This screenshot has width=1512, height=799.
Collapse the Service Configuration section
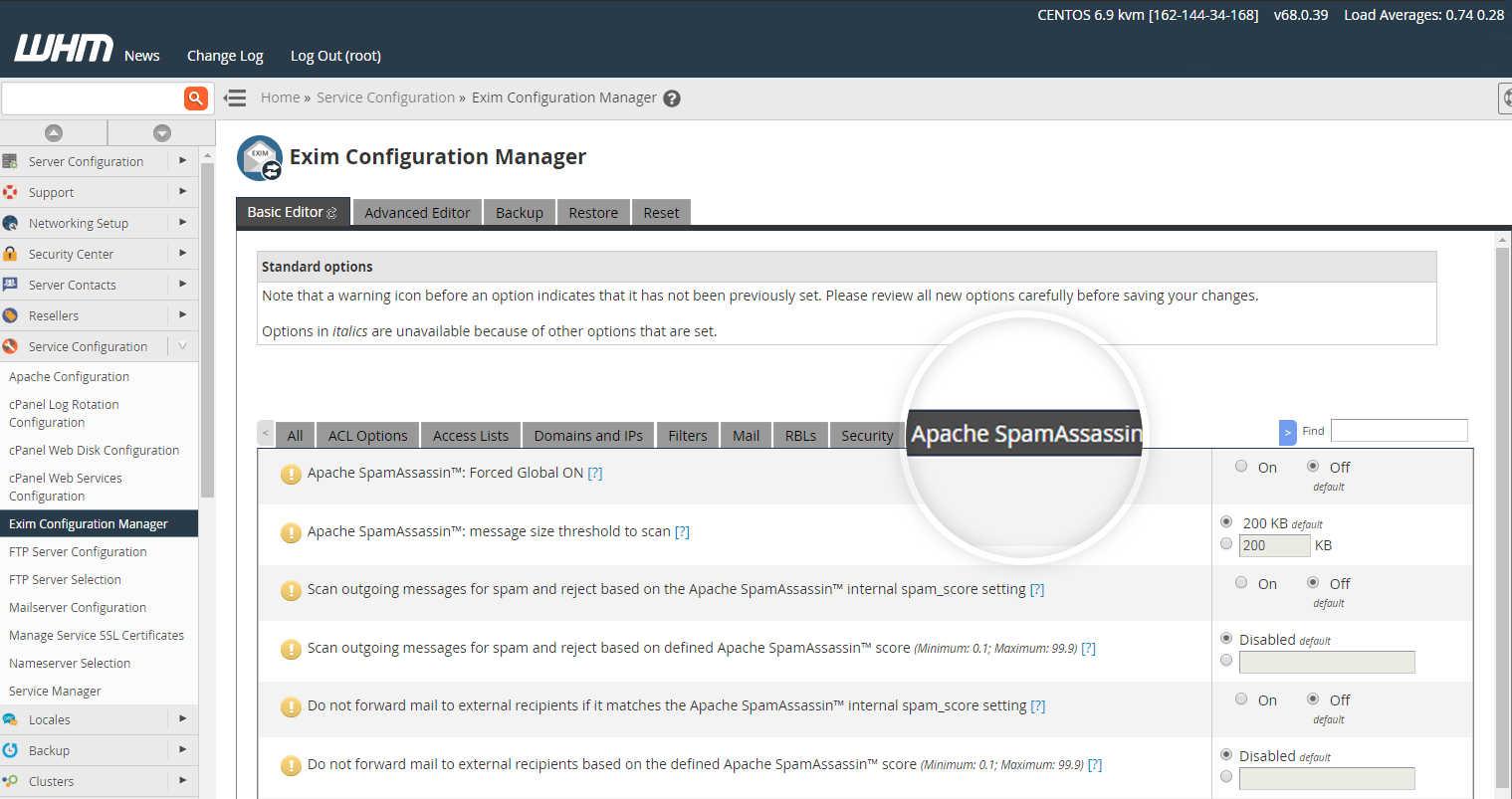[x=182, y=346]
